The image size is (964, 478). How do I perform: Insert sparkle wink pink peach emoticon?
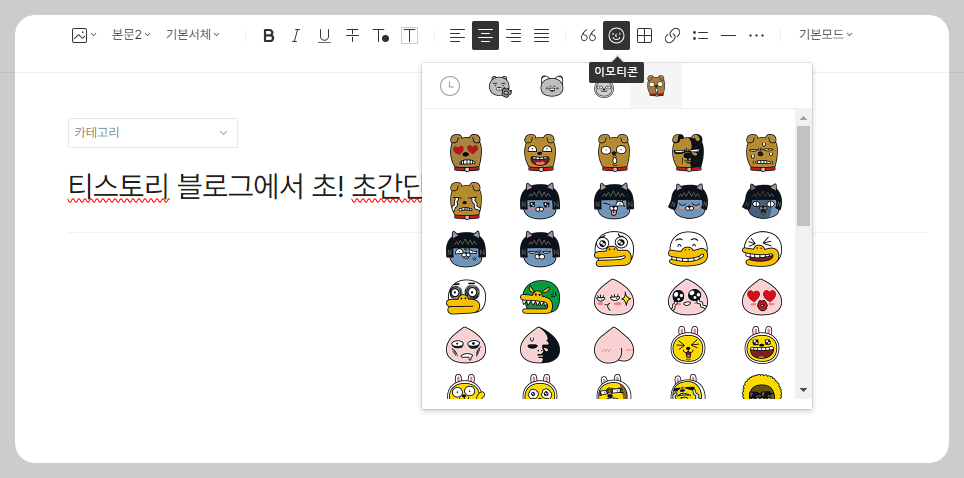(614, 297)
